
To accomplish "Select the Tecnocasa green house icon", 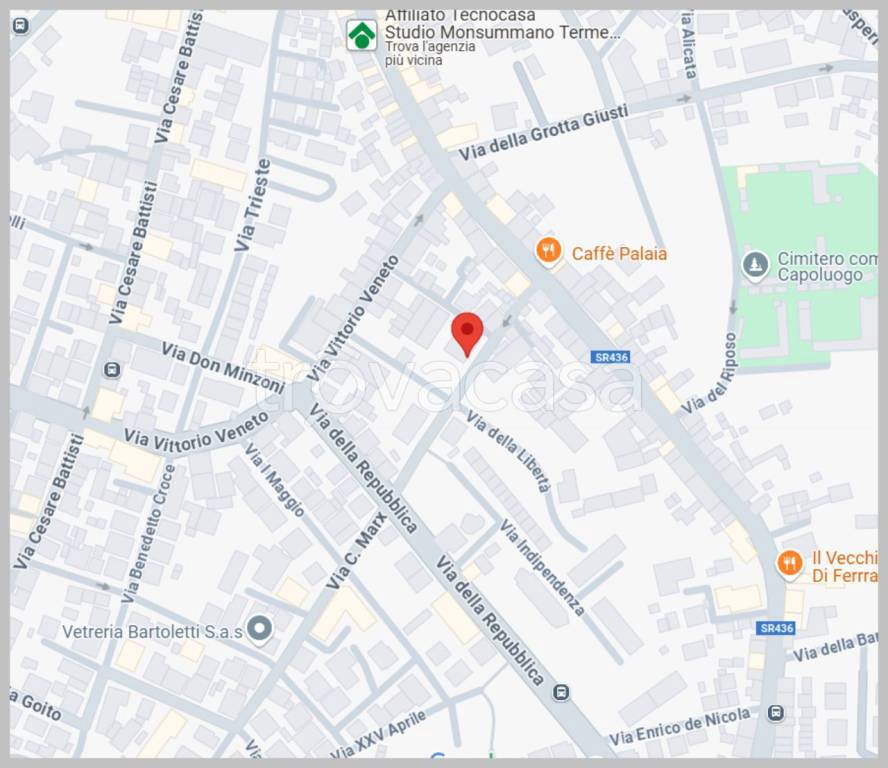I will (x=361, y=35).
